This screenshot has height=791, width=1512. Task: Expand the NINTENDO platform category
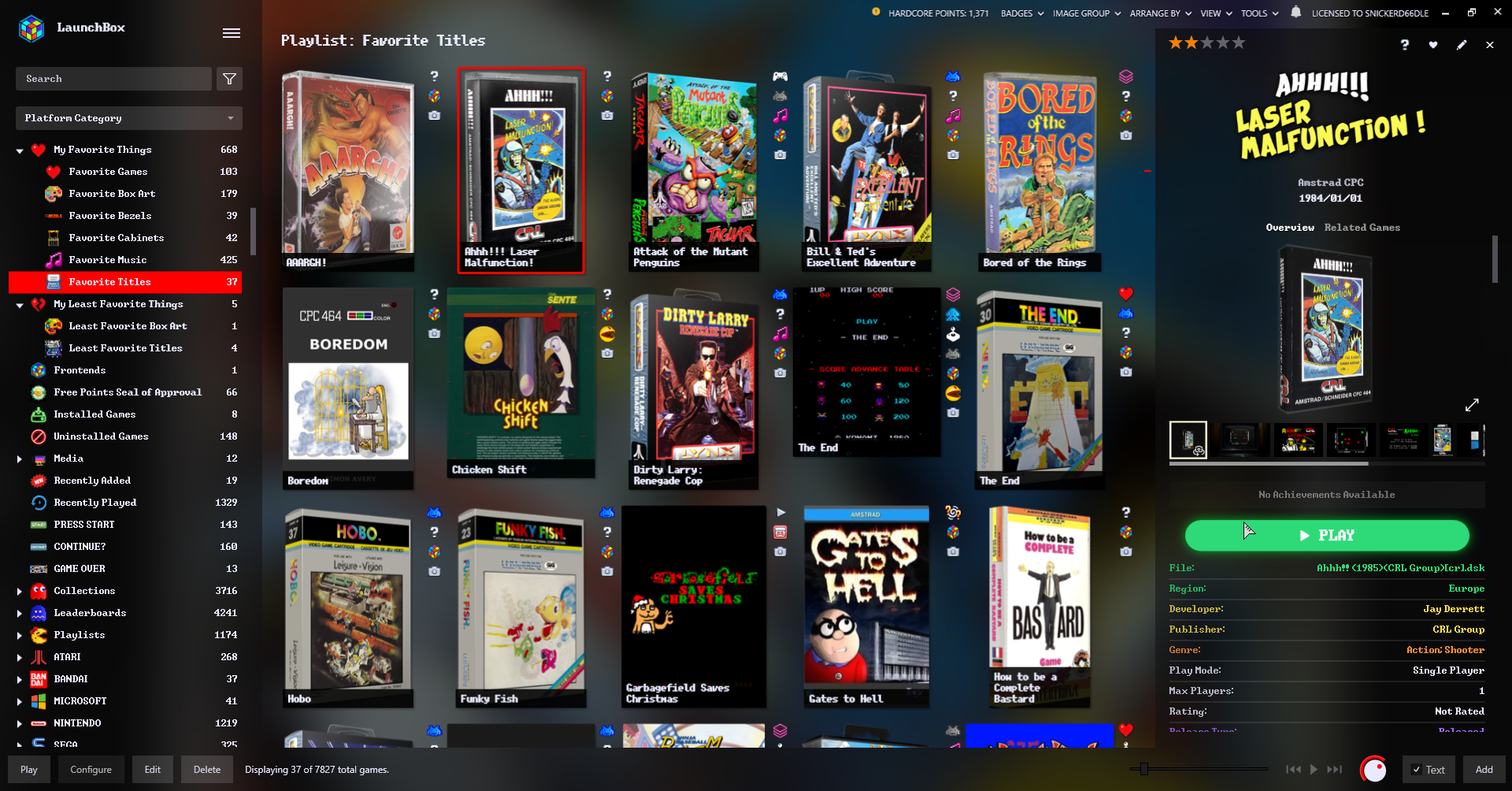[20, 723]
